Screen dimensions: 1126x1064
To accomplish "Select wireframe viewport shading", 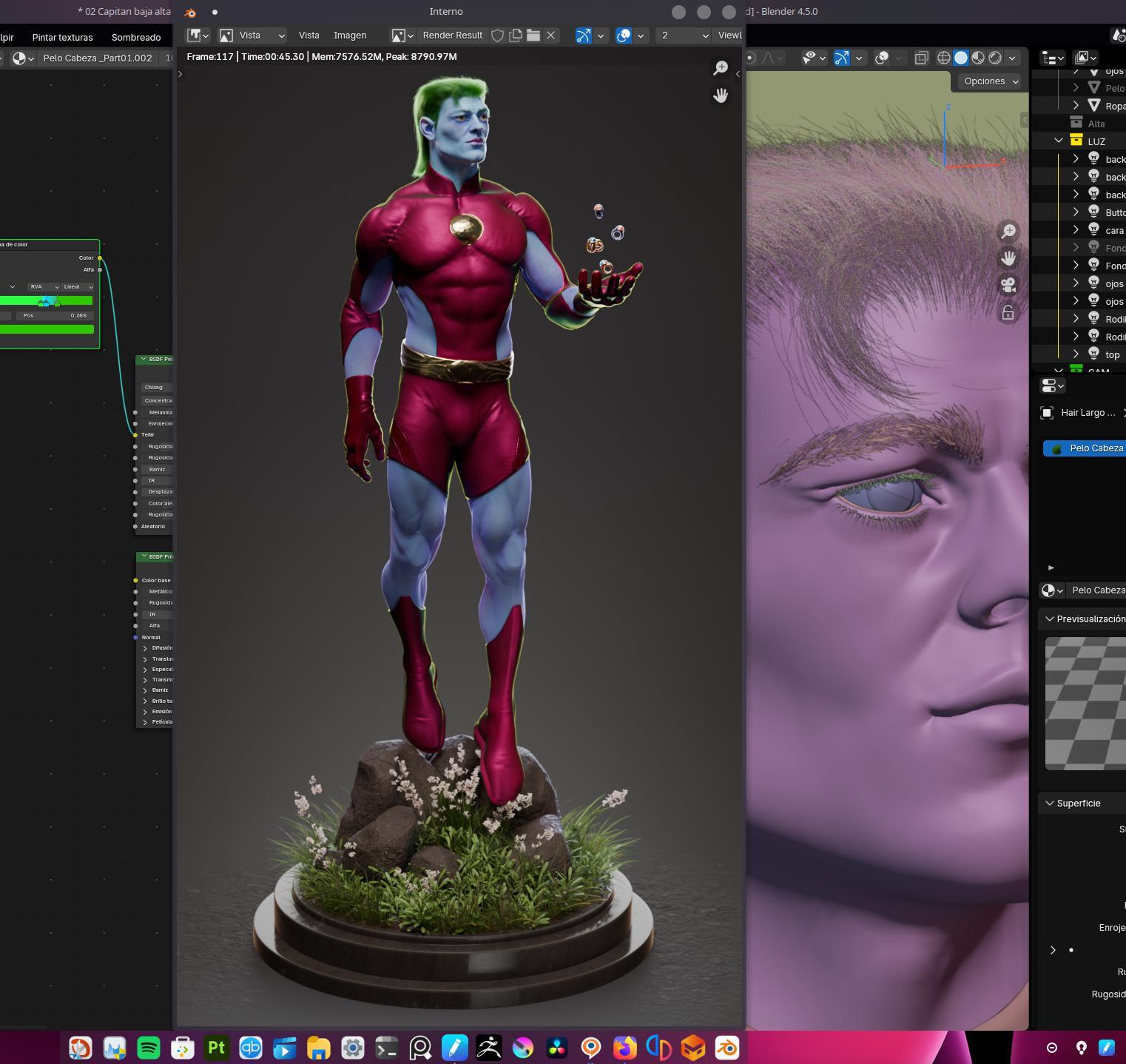I will pyautogui.click(x=944, y=58).
